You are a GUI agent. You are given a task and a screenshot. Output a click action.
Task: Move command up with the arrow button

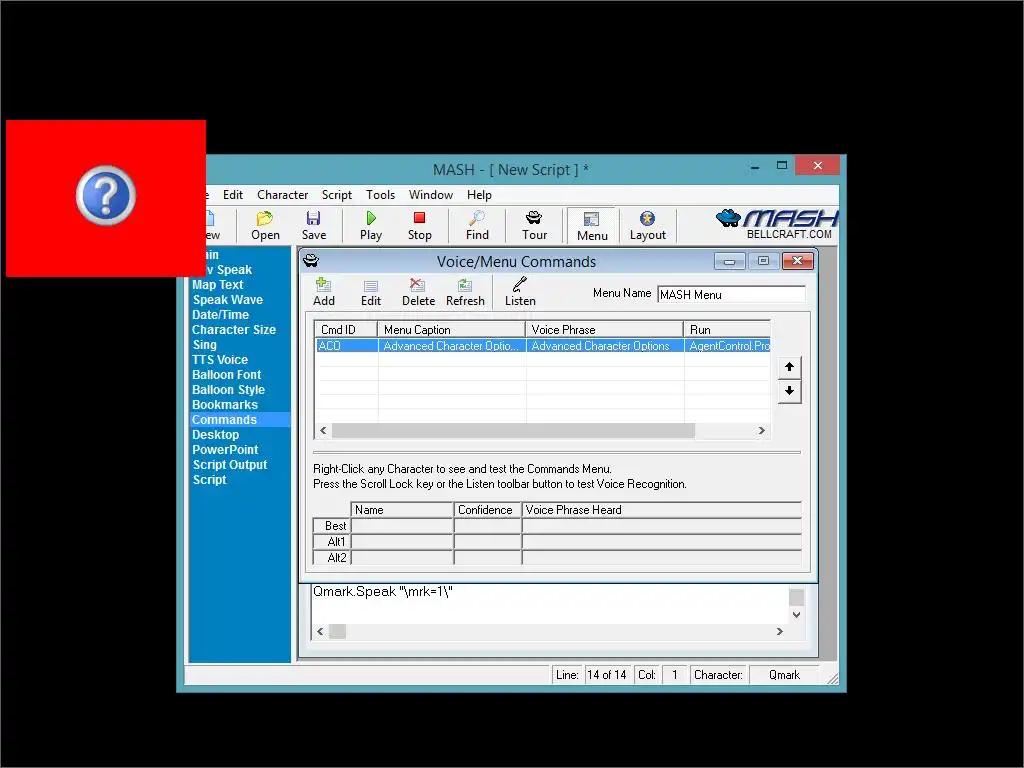click(x=790, y=367)
